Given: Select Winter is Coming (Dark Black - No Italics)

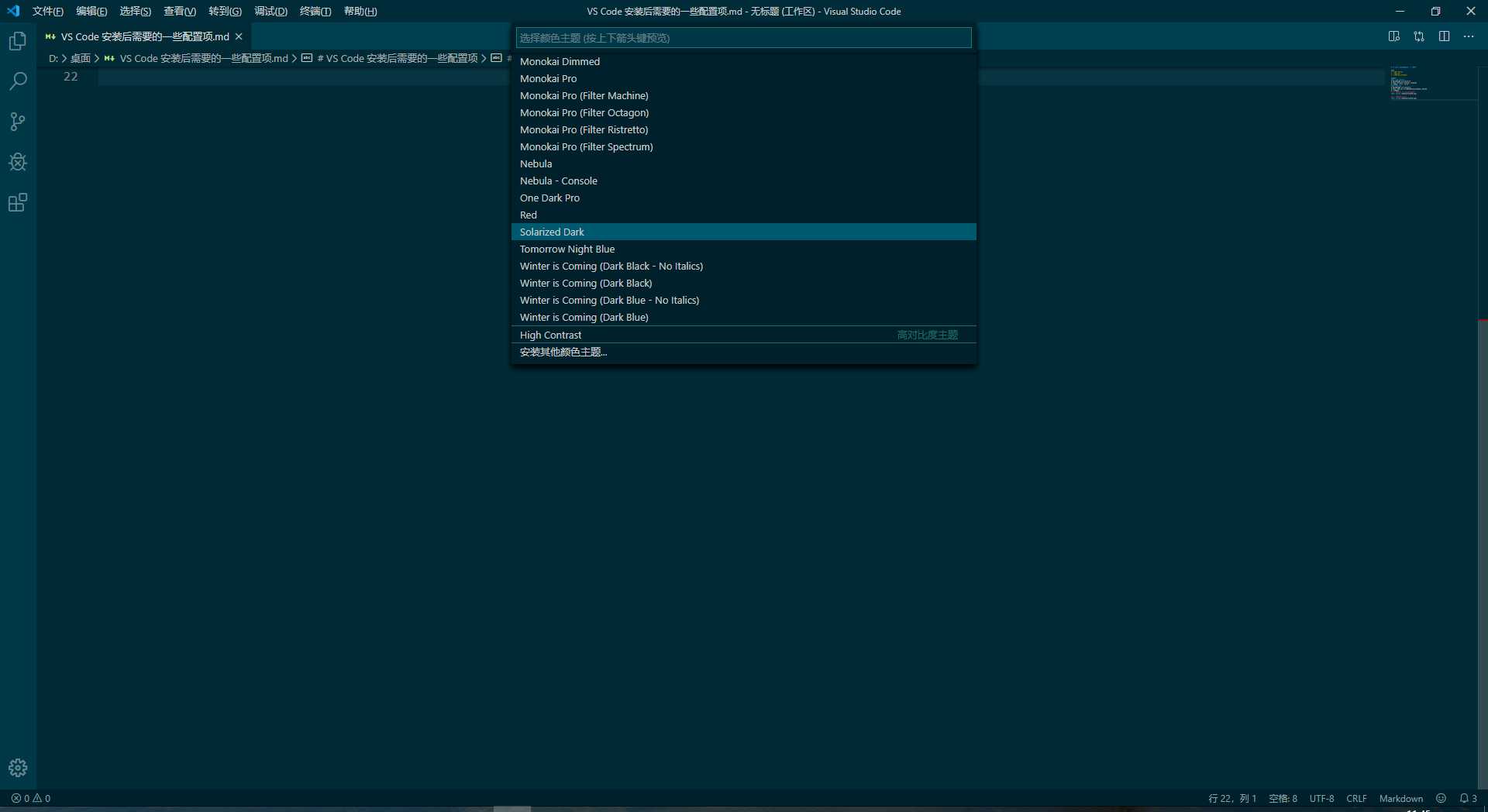Looking at the screenshot, I should pyautogui.click(x=743, y=266).
